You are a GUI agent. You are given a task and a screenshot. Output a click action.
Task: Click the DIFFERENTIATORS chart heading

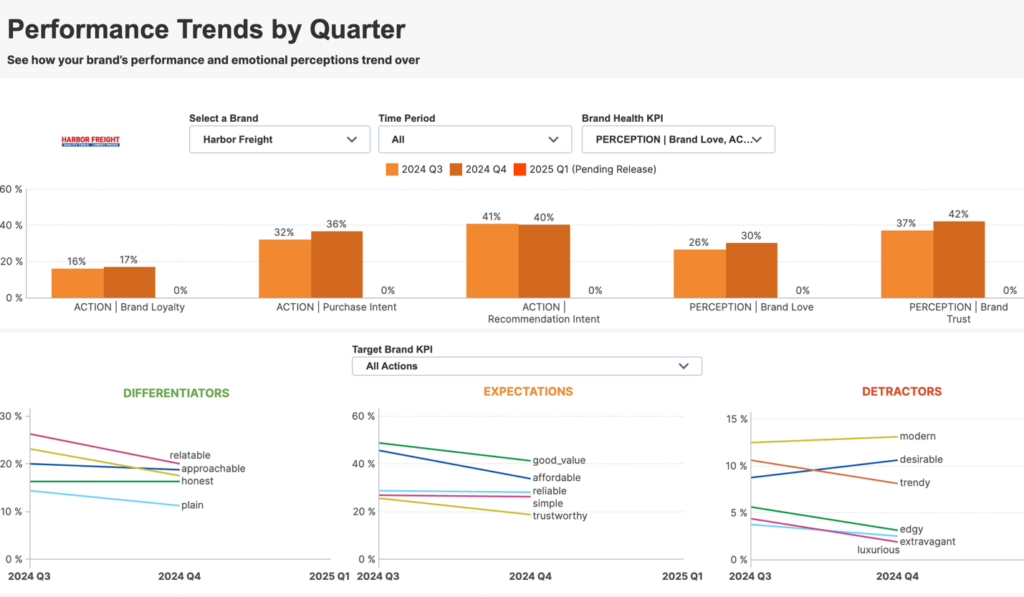click(176, 393)
